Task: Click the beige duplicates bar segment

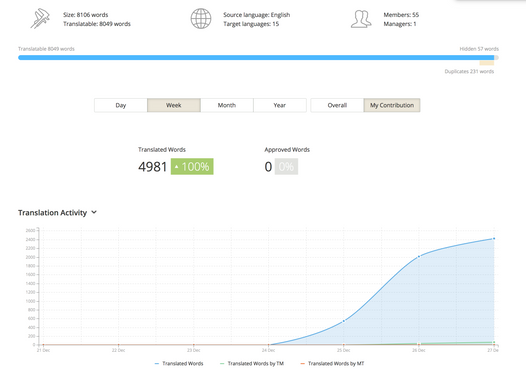Action: 486,63
